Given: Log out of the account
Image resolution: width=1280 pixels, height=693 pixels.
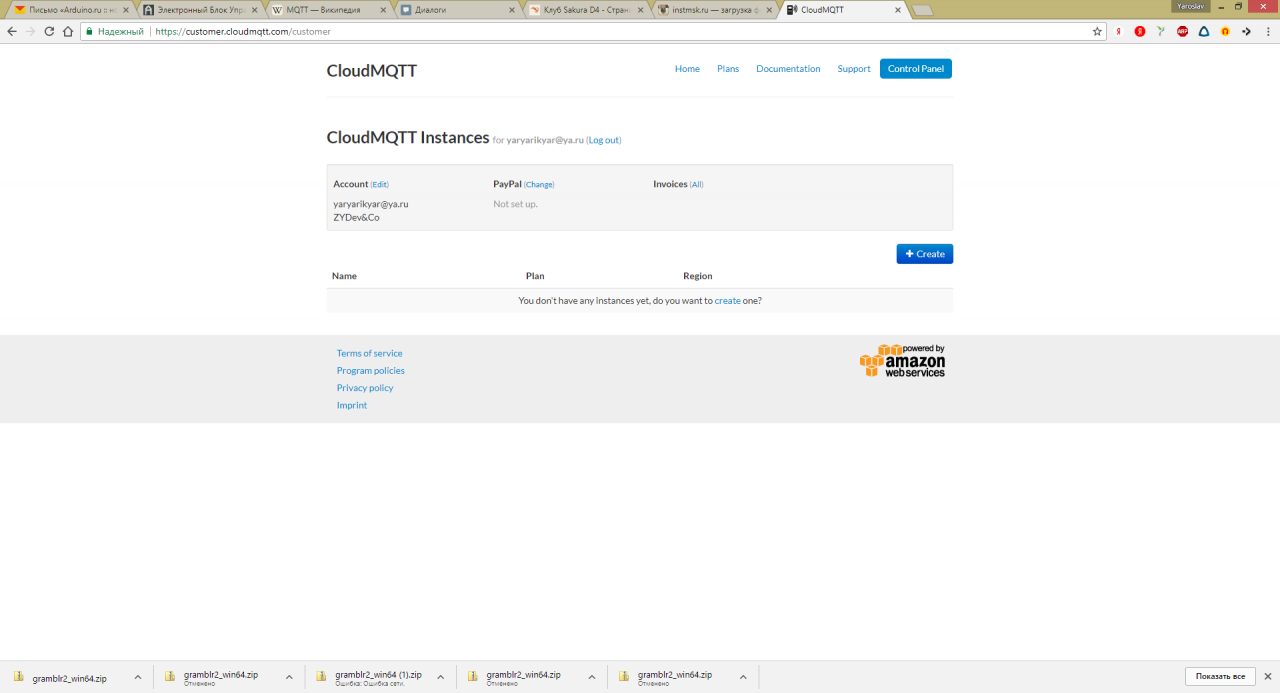Looking at the screenshot, I should 604,140.
